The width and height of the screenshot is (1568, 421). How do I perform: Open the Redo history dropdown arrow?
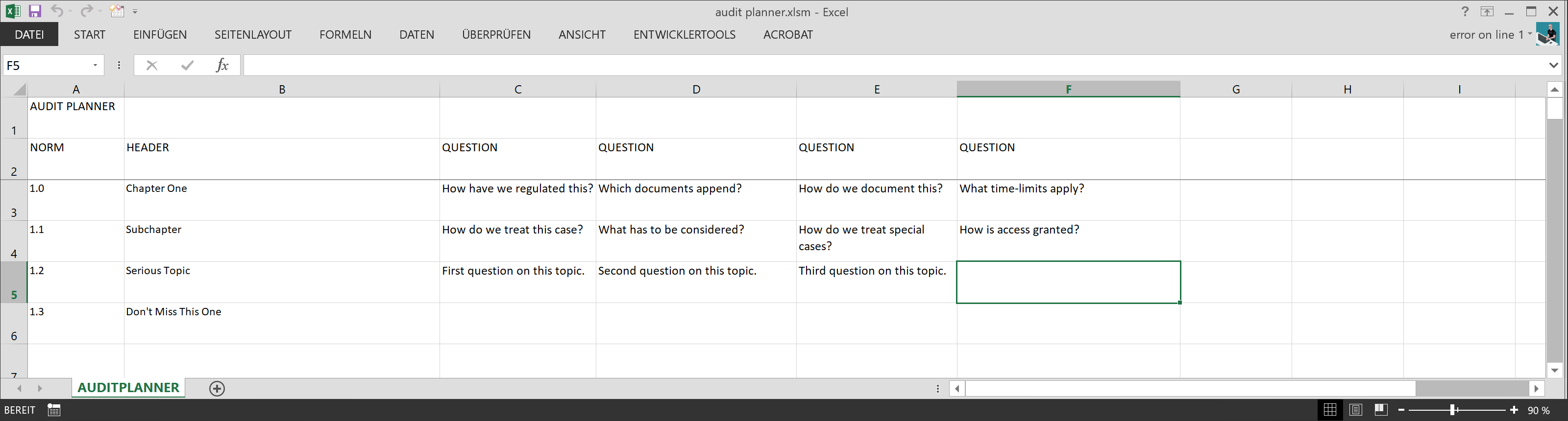[x=100, y=11]
